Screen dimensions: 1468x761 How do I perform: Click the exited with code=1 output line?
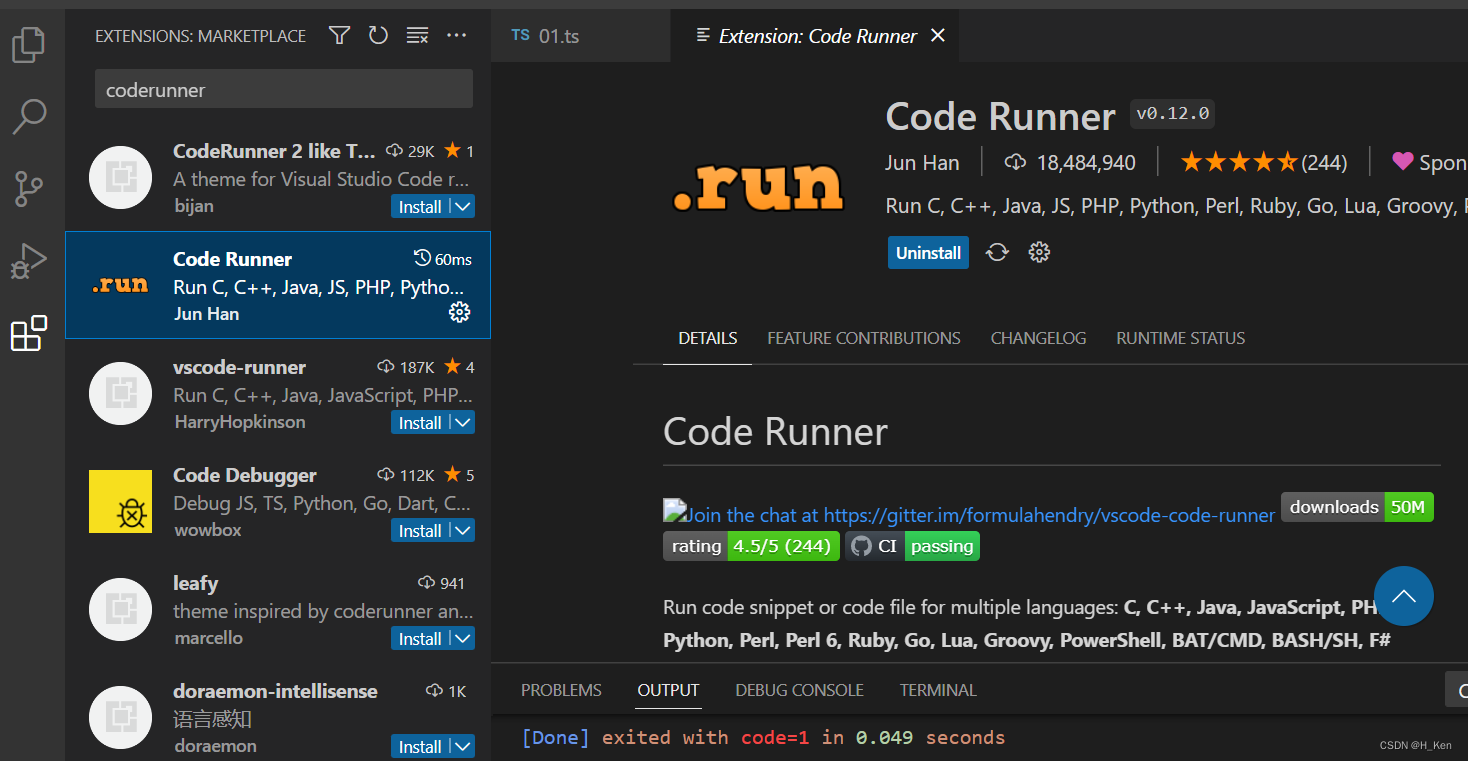click(763, 737)
